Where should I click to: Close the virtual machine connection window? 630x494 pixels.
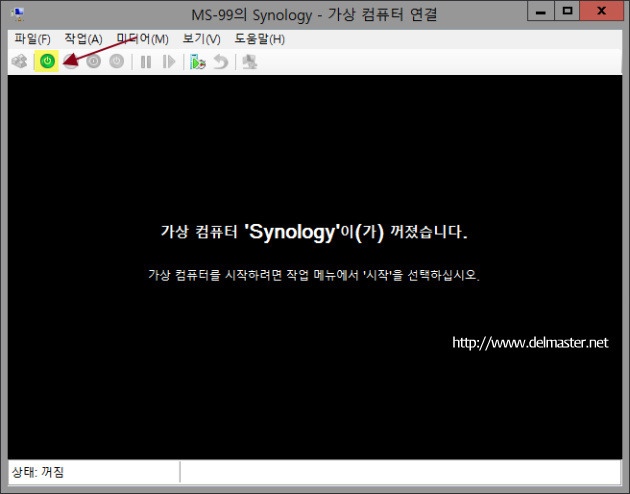click(601, 11)
